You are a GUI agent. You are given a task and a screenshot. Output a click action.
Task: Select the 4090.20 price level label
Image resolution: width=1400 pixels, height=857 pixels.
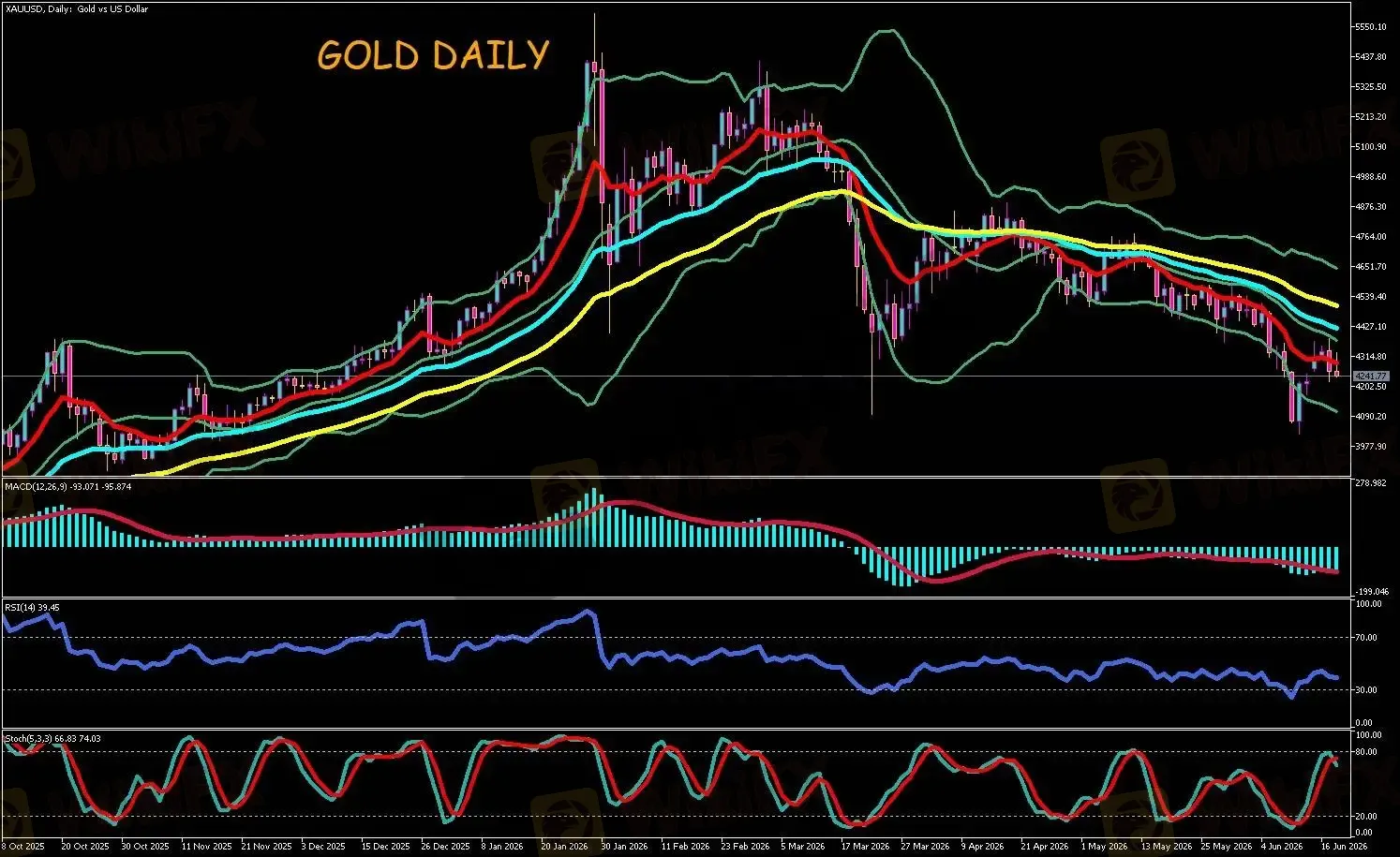(x=1370, y=417)
